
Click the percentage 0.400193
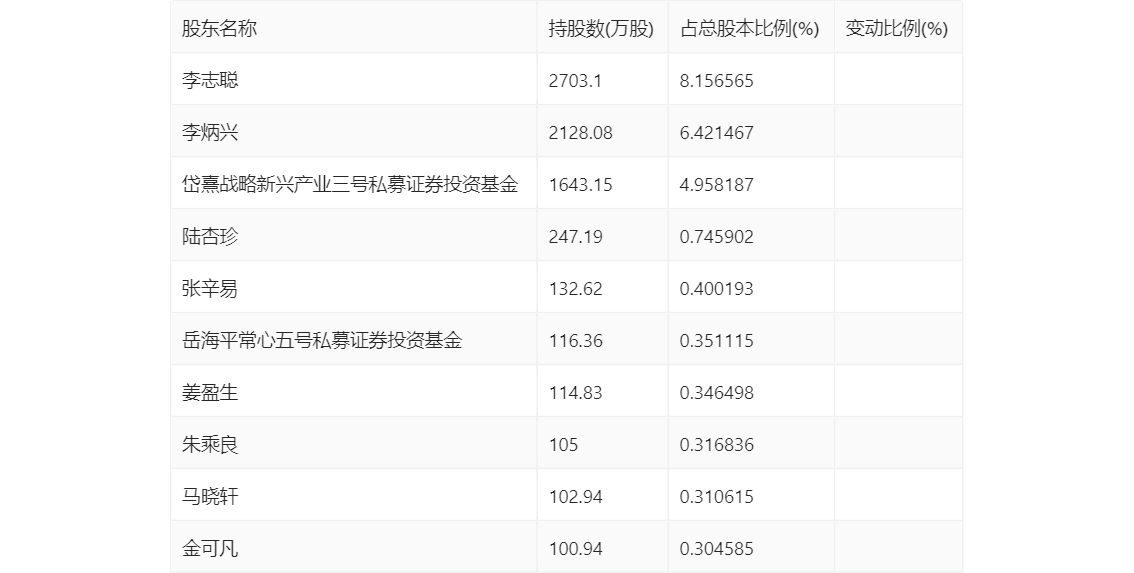[717, 289]
